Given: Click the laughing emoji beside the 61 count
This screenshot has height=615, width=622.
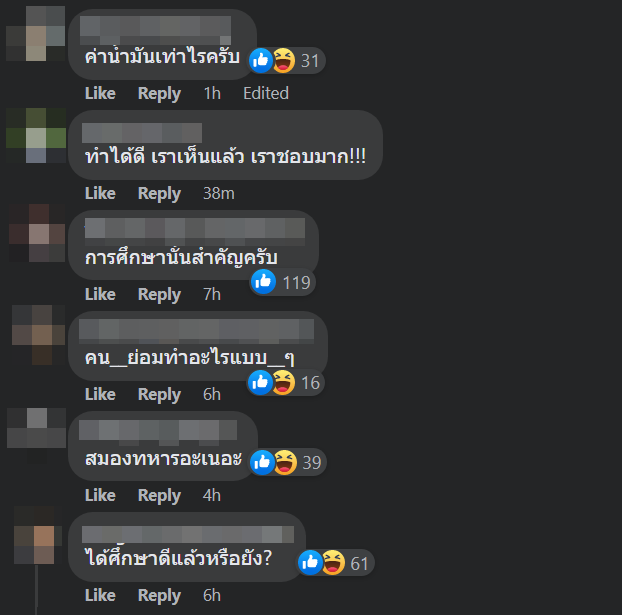Looking at the screenshot, I should (x=333, y=563).
